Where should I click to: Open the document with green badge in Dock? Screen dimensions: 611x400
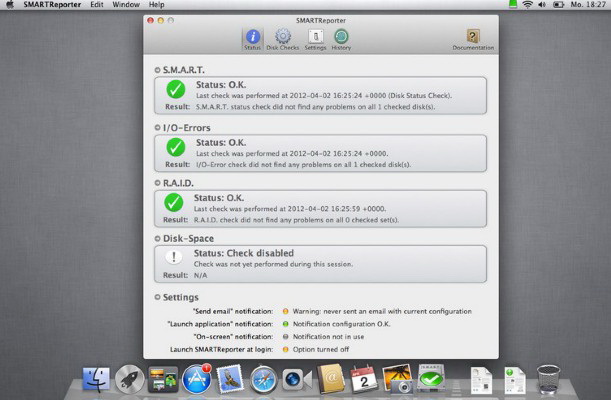click(x=515, y=381)
